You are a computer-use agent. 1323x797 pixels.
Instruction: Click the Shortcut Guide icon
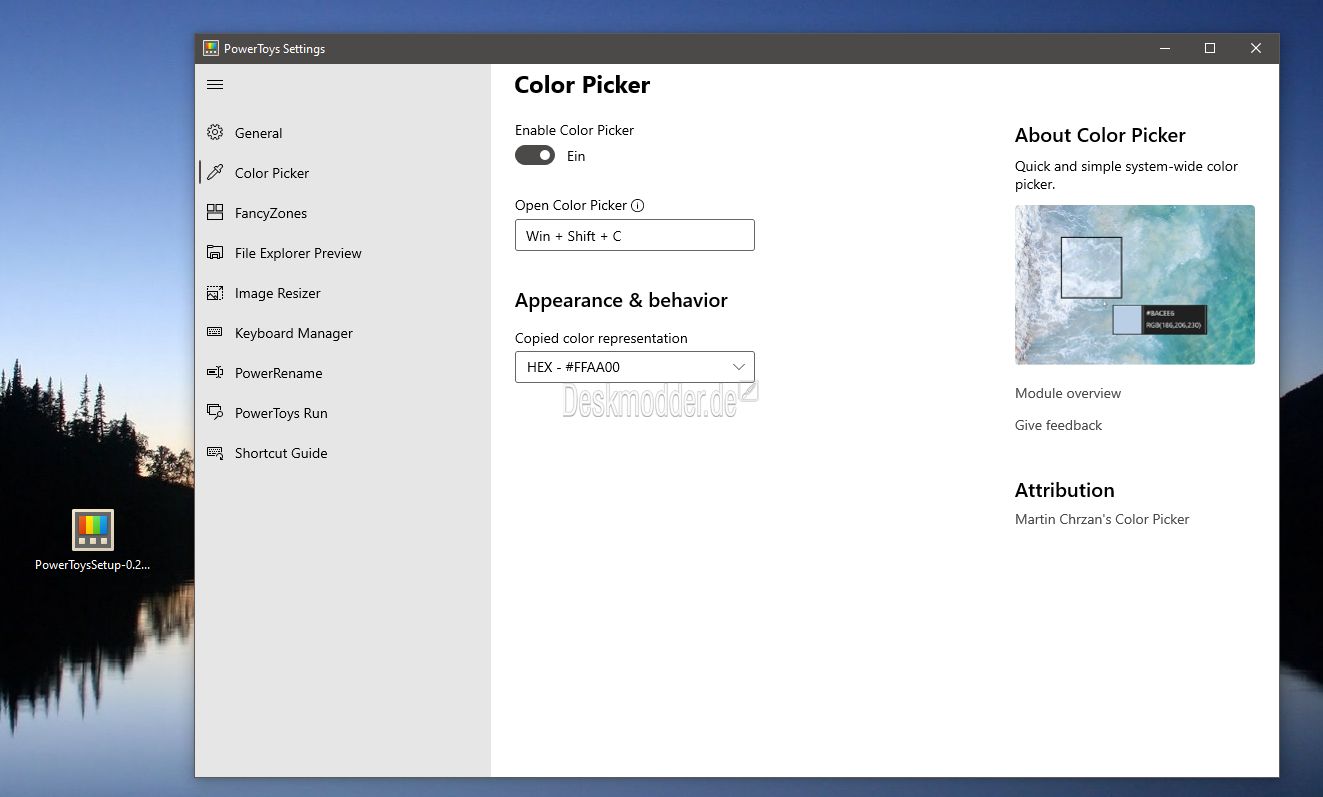(215, 453)
